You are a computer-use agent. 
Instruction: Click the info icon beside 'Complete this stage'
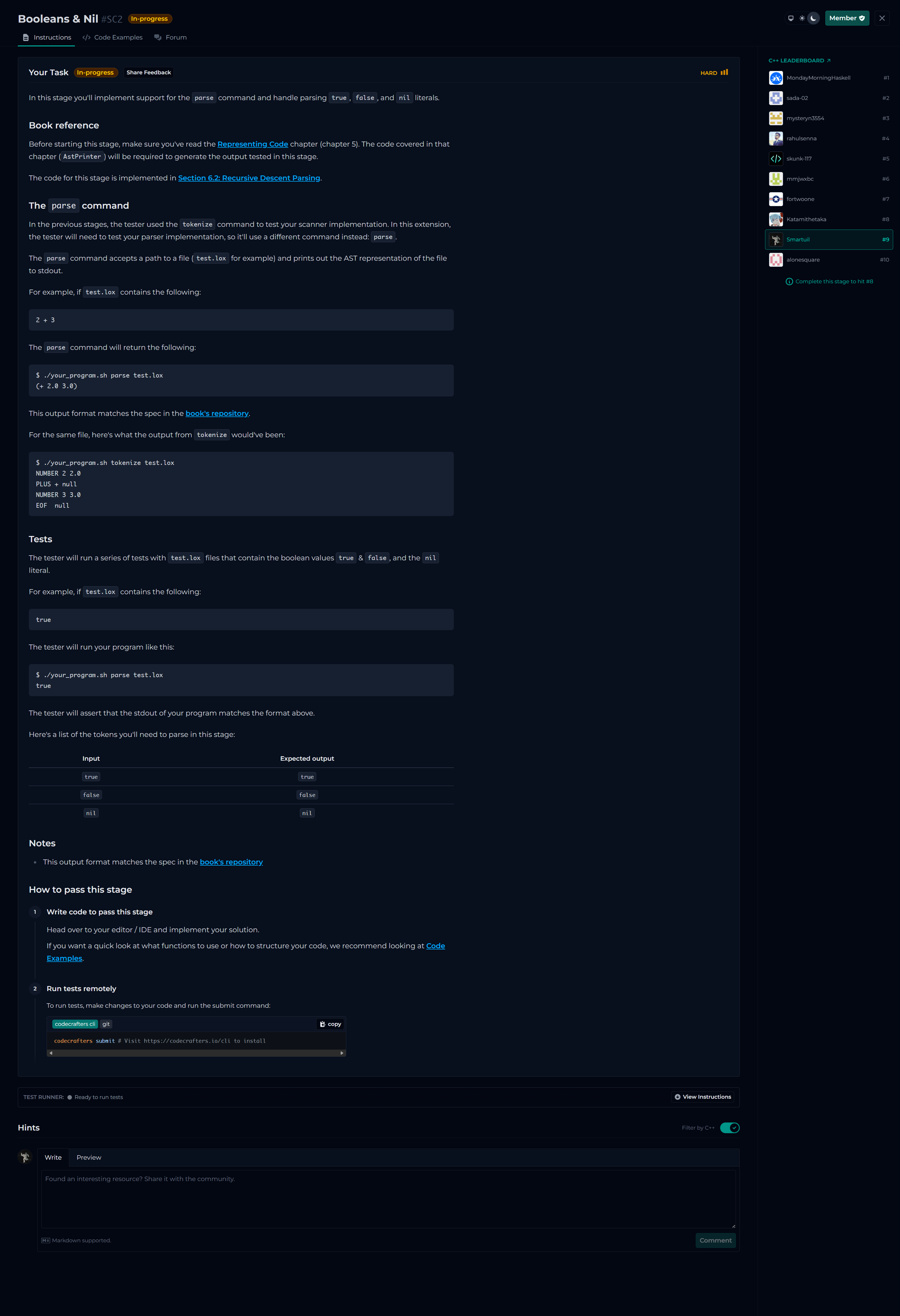[789, 282]
